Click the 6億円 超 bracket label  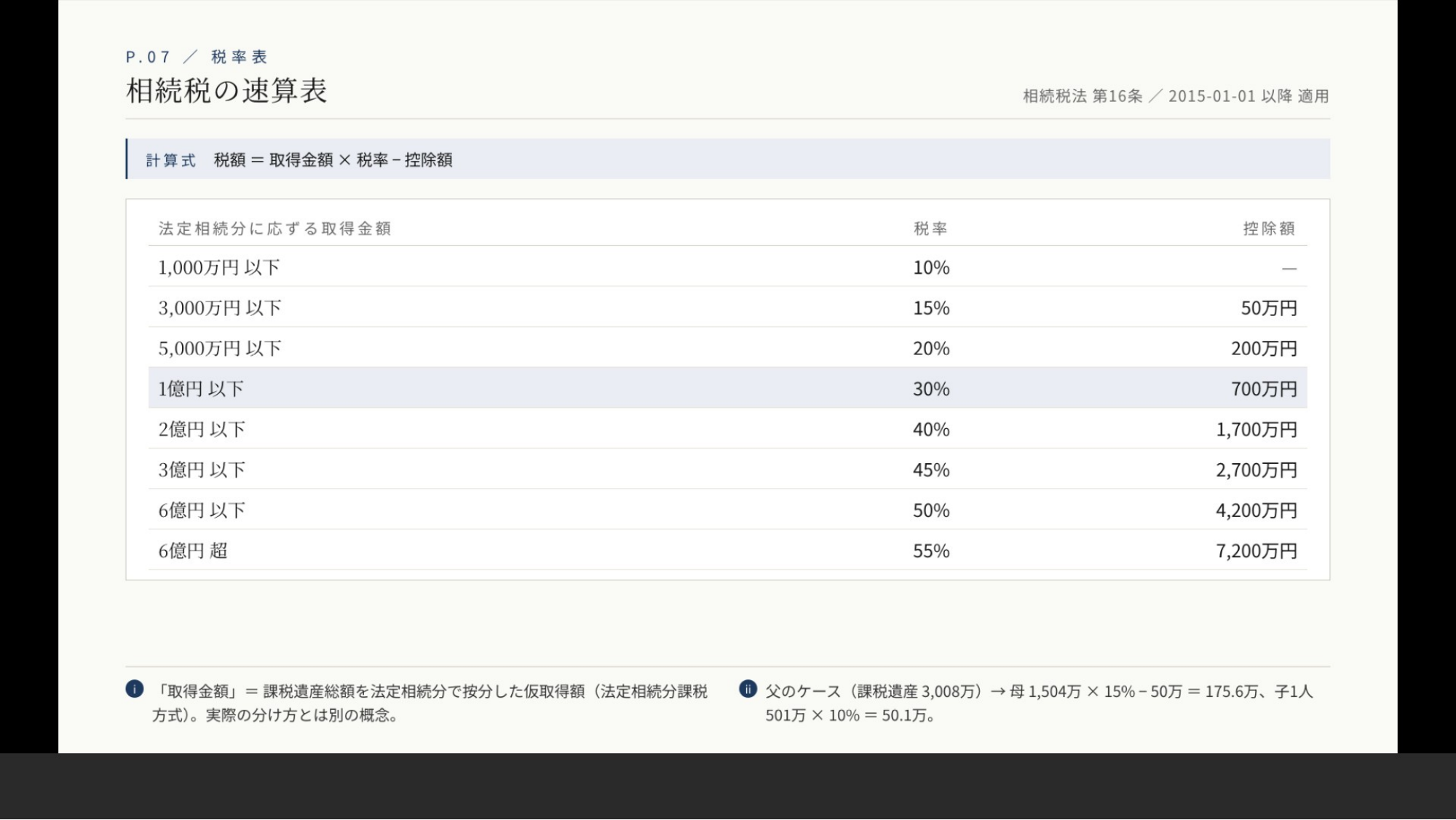193,551
